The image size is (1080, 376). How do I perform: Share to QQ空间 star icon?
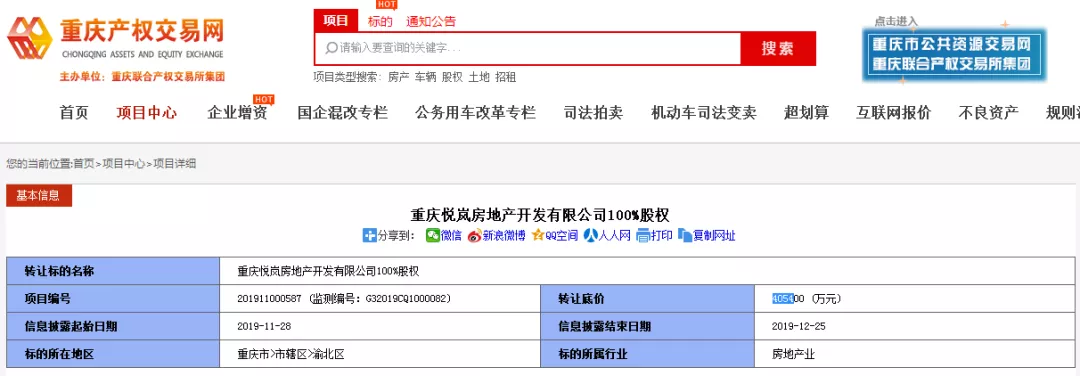coord(538,236)
